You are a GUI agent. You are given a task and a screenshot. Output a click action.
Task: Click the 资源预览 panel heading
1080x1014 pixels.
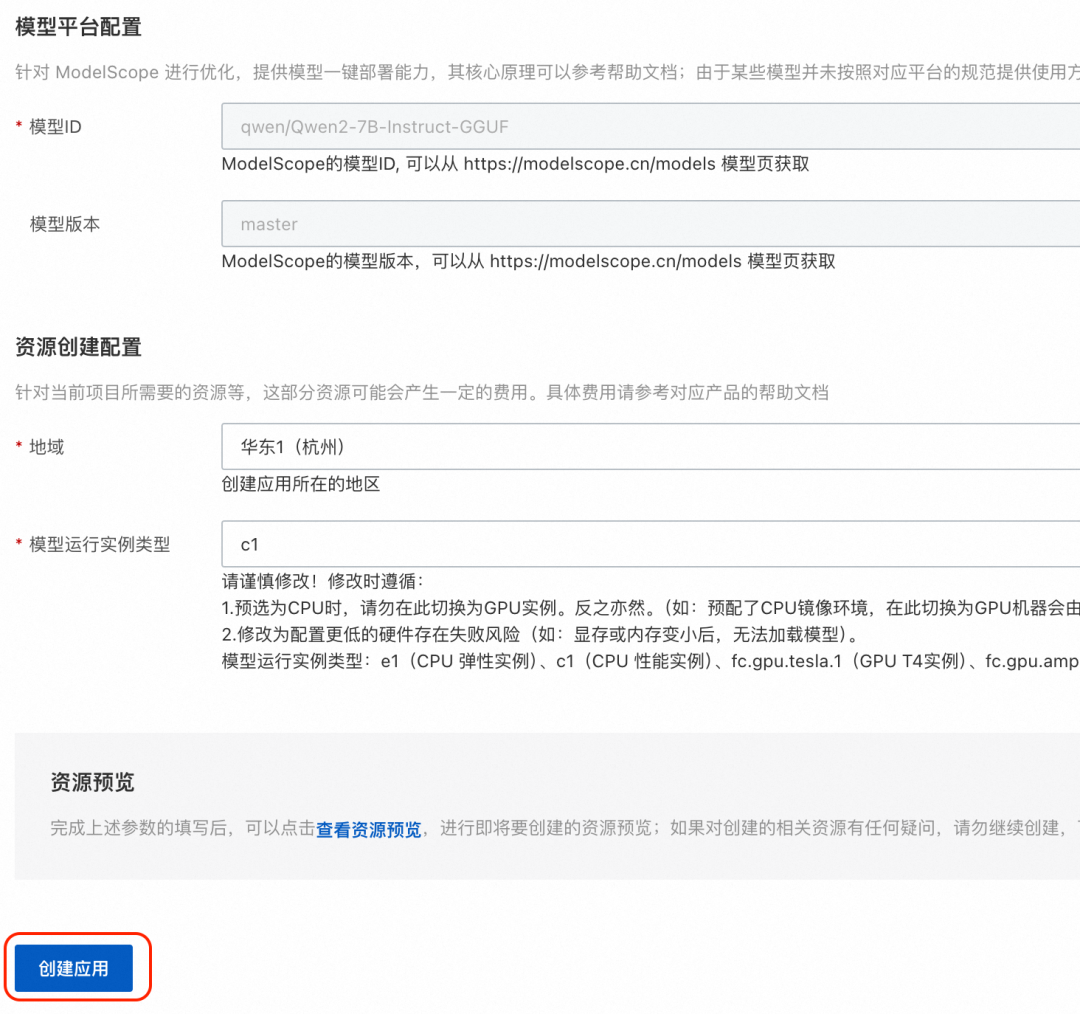[x=92, y=782]
